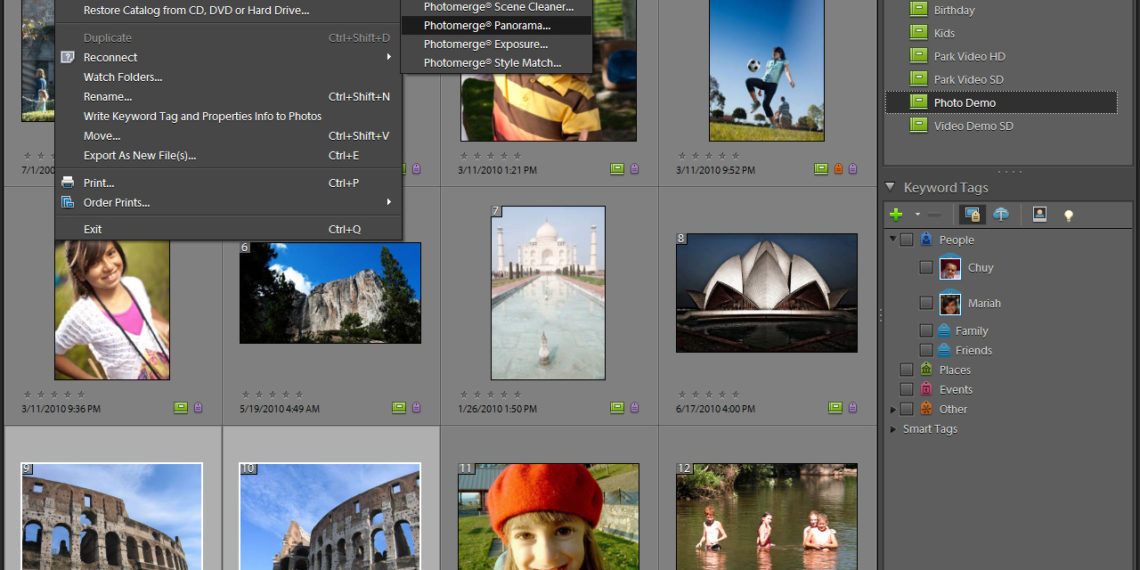This screenshot has width=1140, height=570.
Task: Choose Photomerge Scene Cleaner
Action: [497, 7]
